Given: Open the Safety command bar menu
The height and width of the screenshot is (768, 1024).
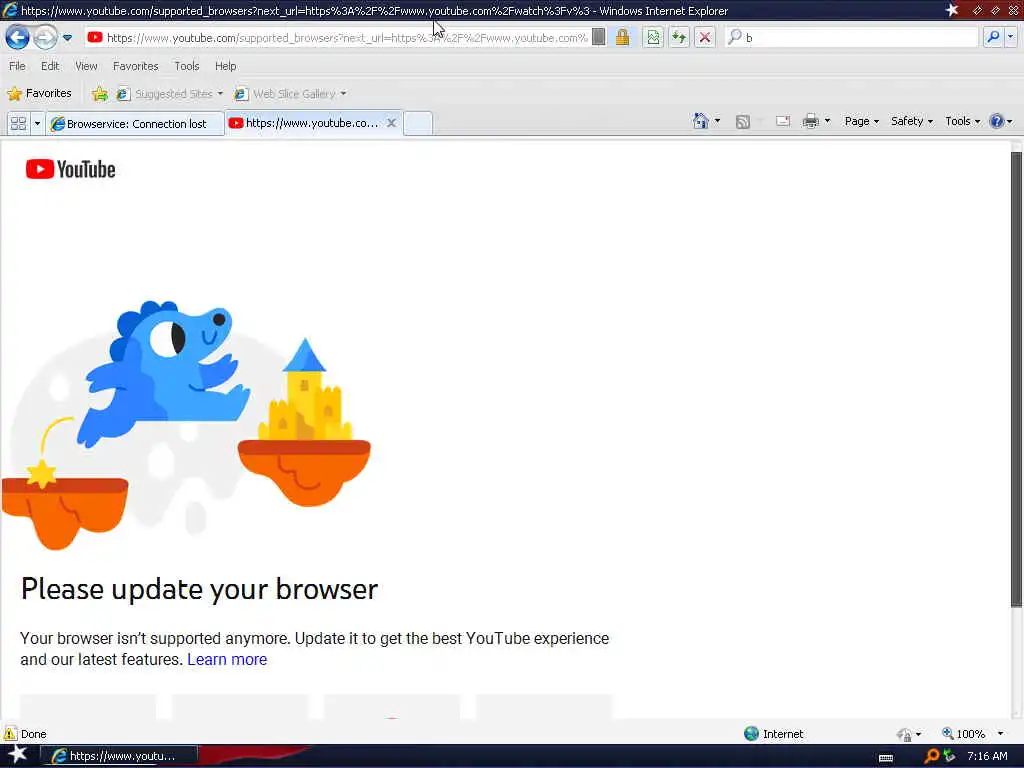Looking at the screenshot, I should point(912,121).
